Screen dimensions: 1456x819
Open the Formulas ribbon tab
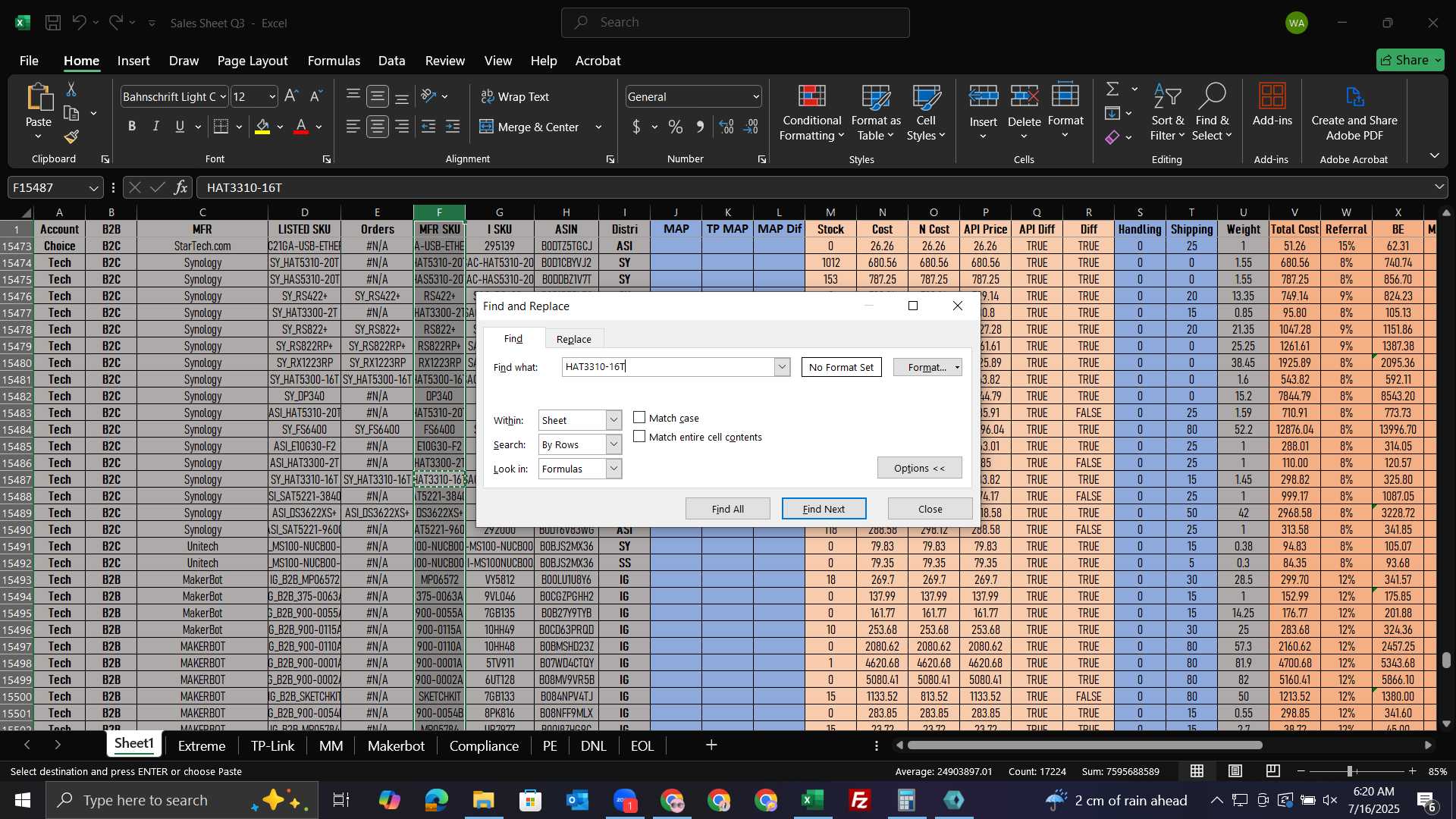pos(334,61)
